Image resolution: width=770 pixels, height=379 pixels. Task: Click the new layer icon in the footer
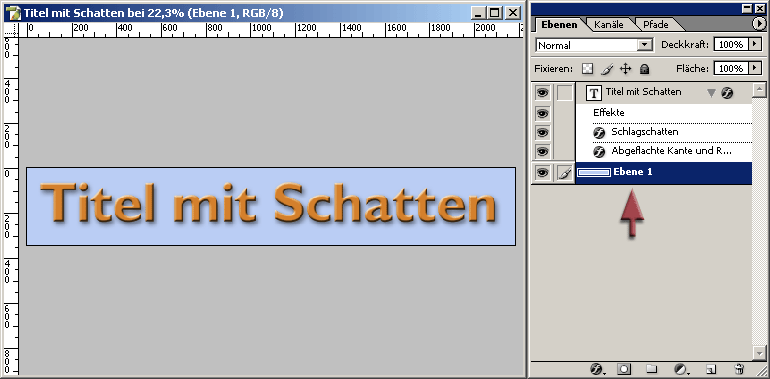(711, 369)
